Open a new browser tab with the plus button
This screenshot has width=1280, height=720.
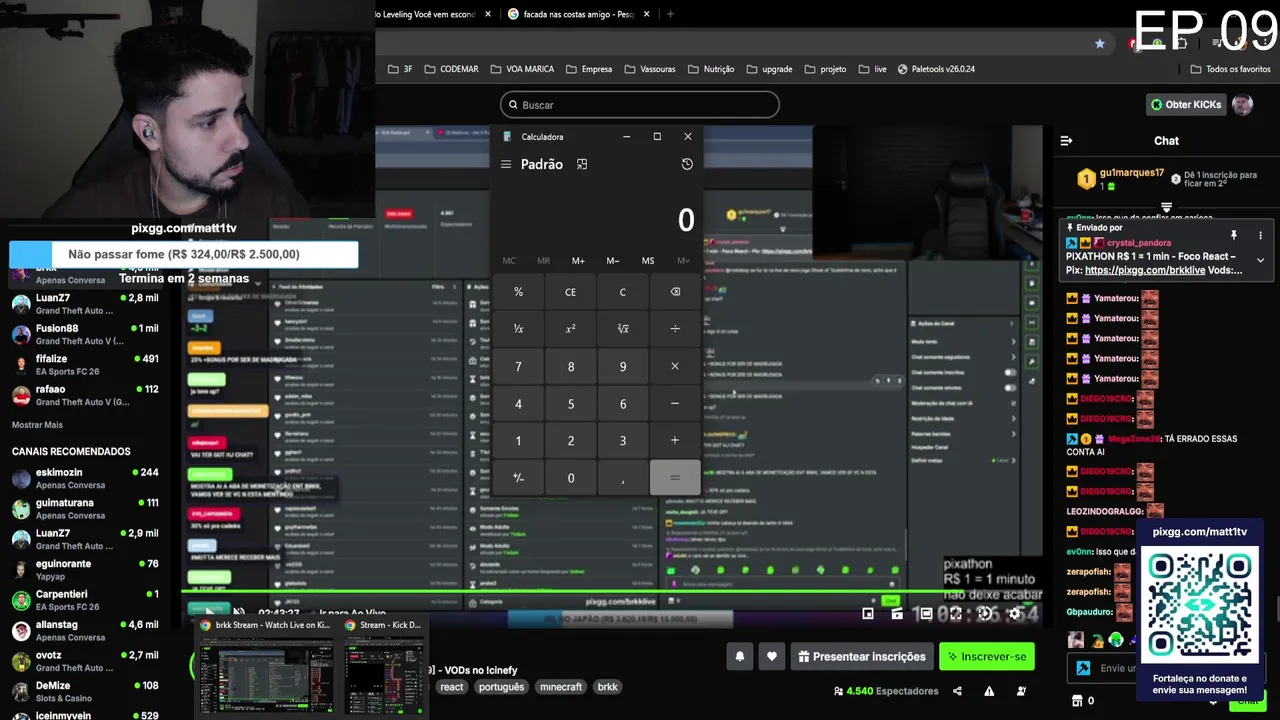670,14
